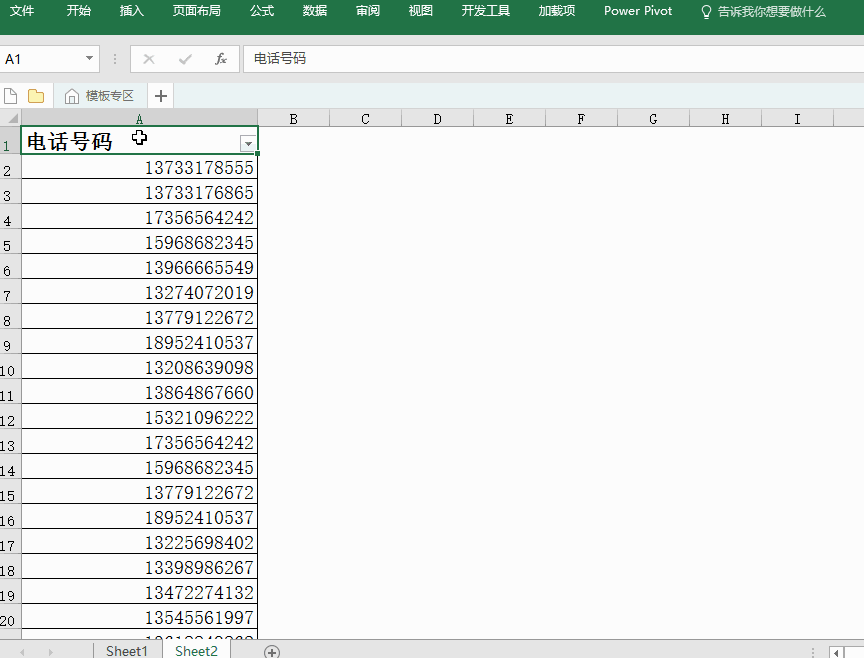This screenshot has height=658, width=864.
Task: Open the Power Pivot tab
Action: 638,11
